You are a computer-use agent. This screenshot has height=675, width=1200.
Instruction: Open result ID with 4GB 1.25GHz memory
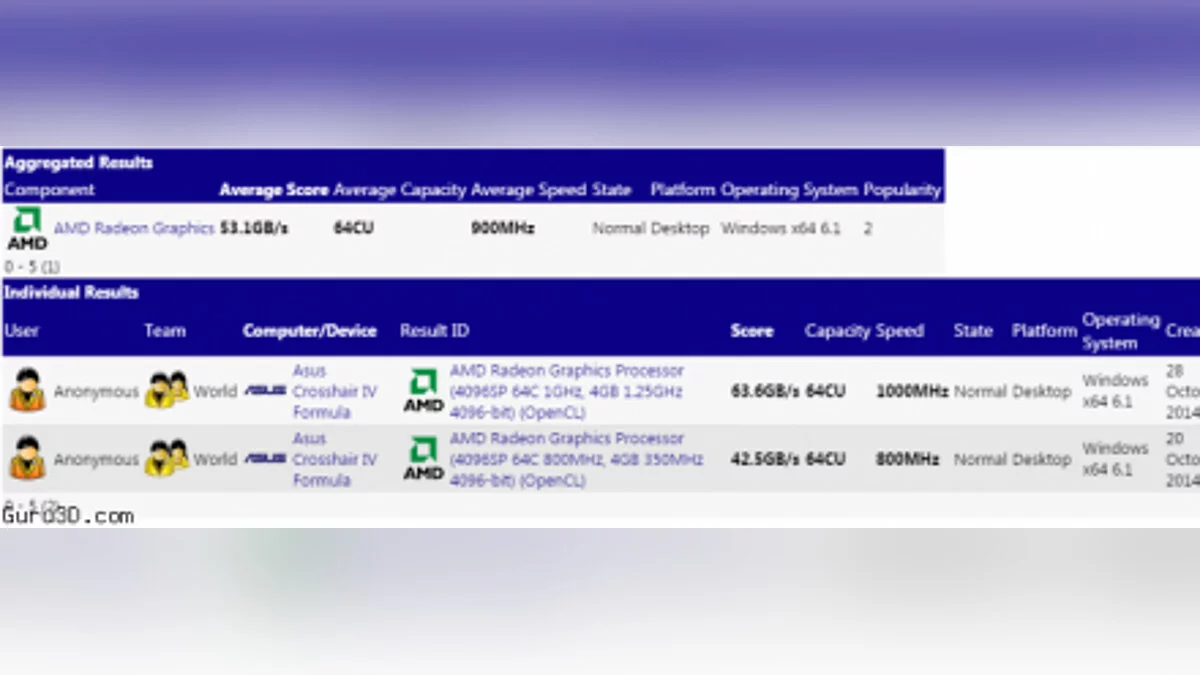click(x=567, y=391)
